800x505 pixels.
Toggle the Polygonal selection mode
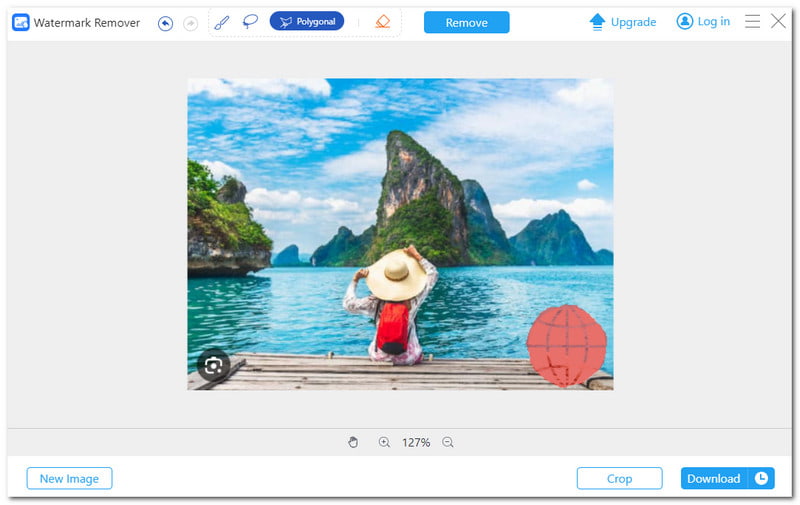[x=307, y=22]
